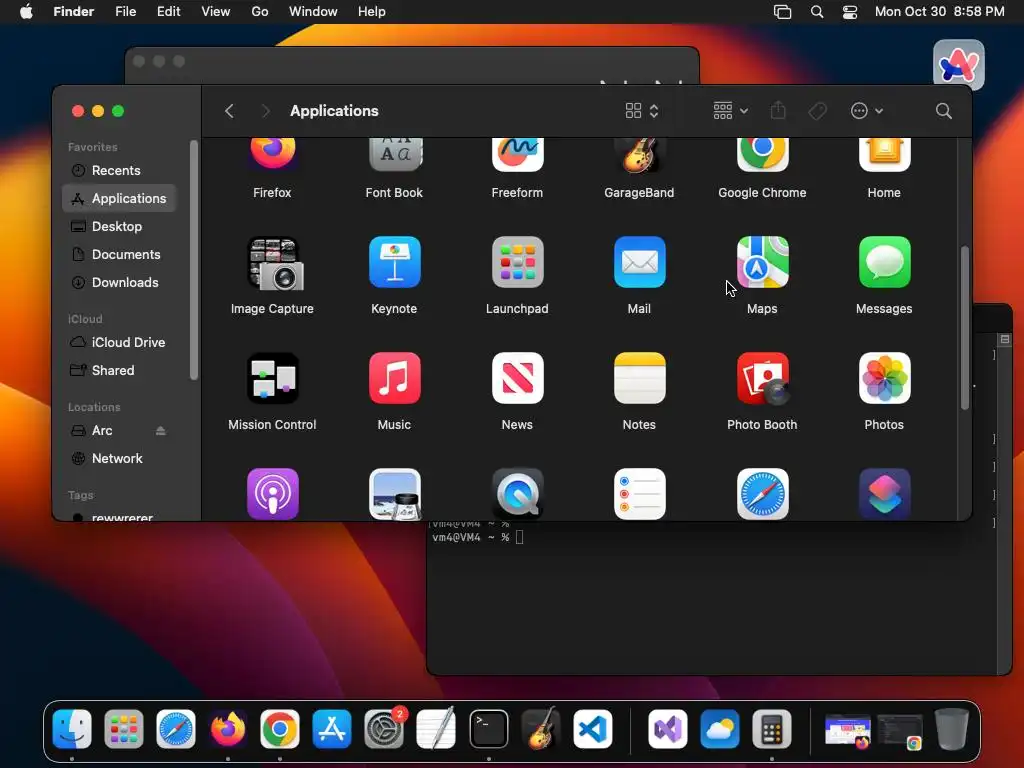Select the Preview app icon
Viewport: 1024px width, 768px height.
click(394, 494)
